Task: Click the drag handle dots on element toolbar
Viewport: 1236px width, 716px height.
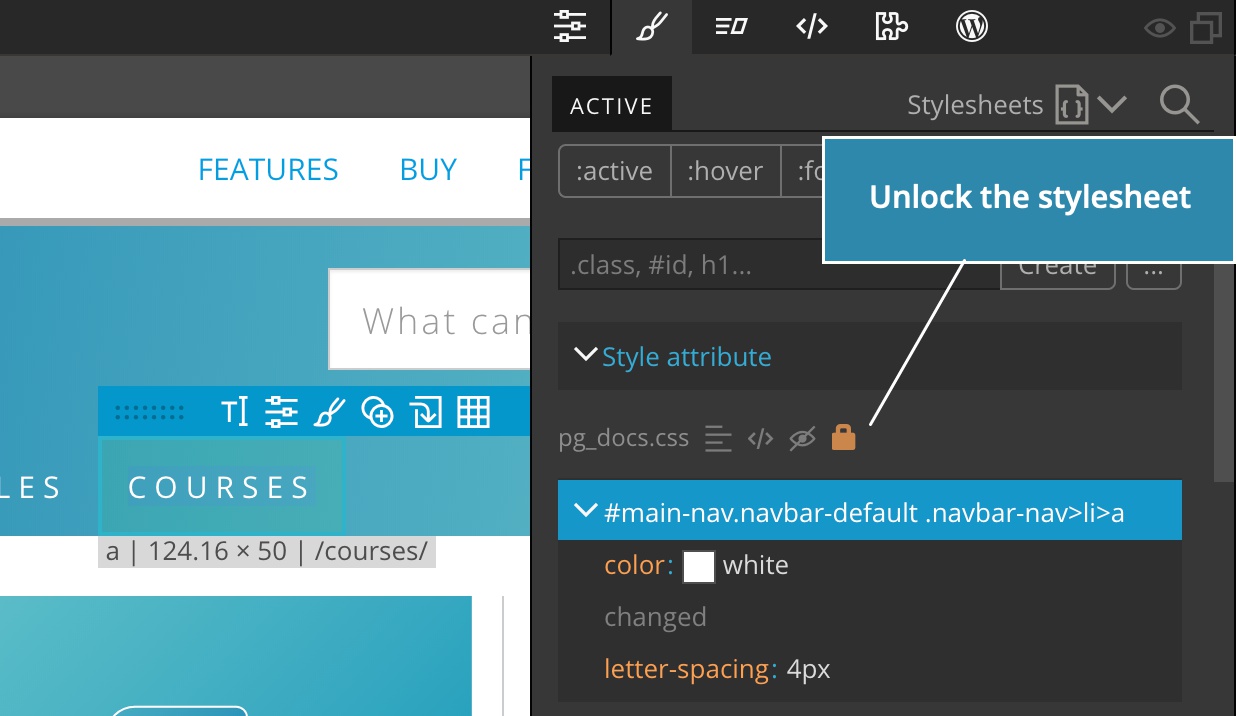Action: click(150, 412)
